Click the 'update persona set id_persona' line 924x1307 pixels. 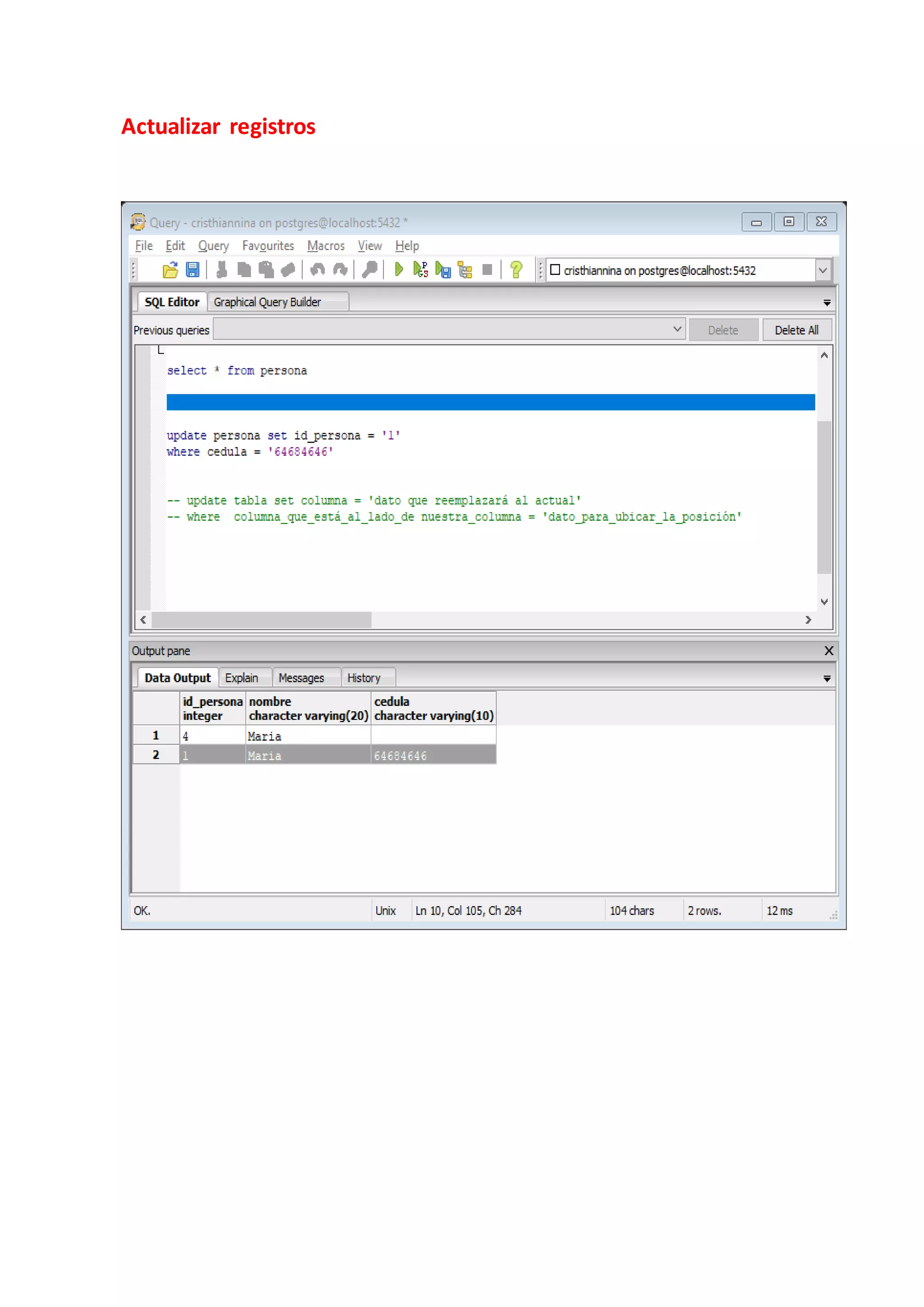283,436
